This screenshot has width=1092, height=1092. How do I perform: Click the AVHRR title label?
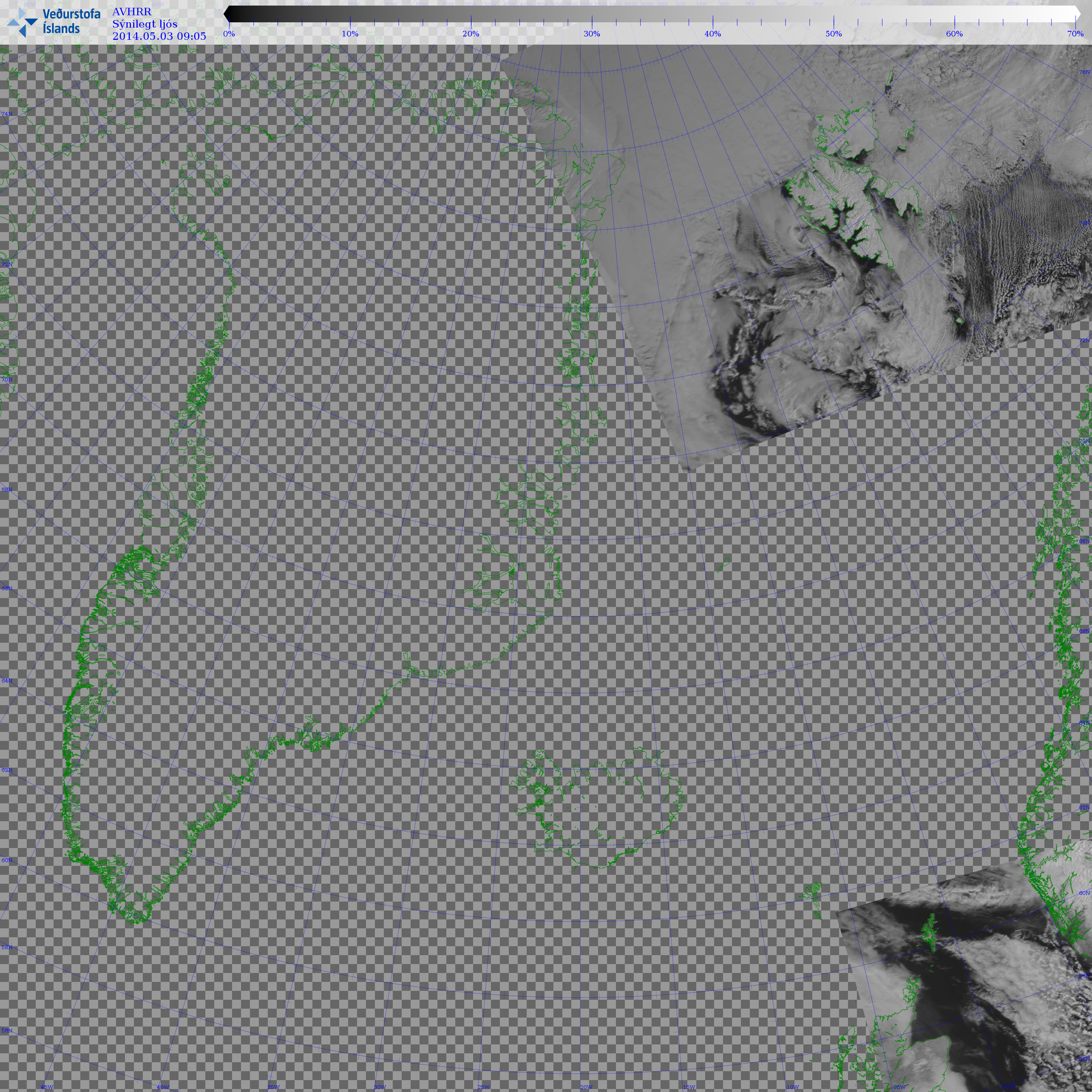(x=132, y=11)
